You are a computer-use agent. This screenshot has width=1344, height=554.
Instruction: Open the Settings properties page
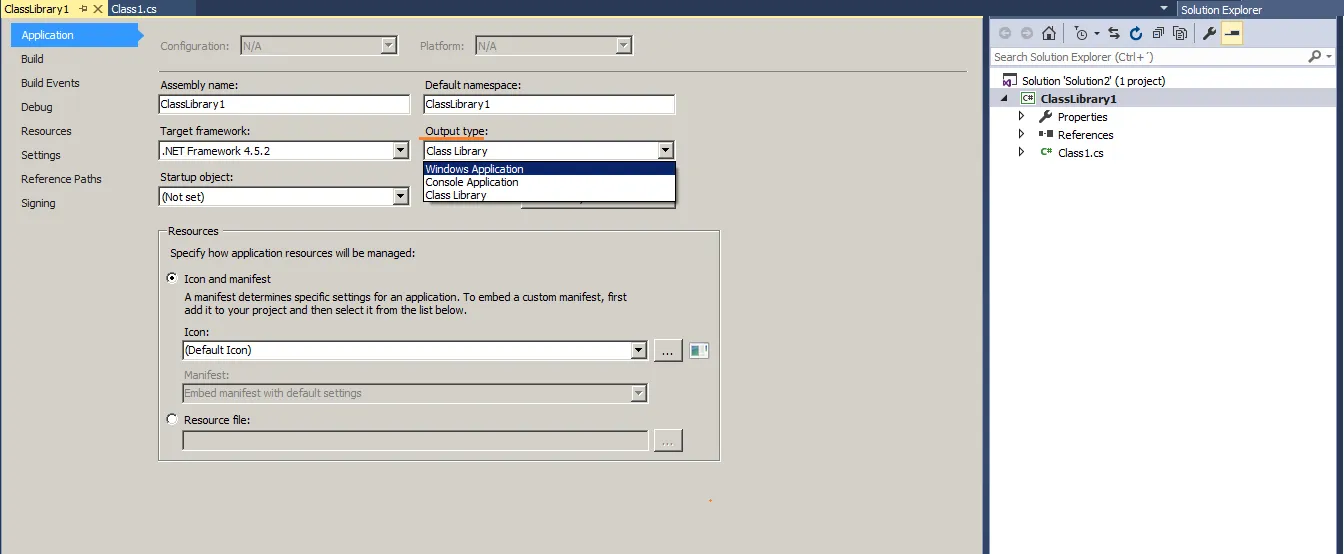coord(41,155)
